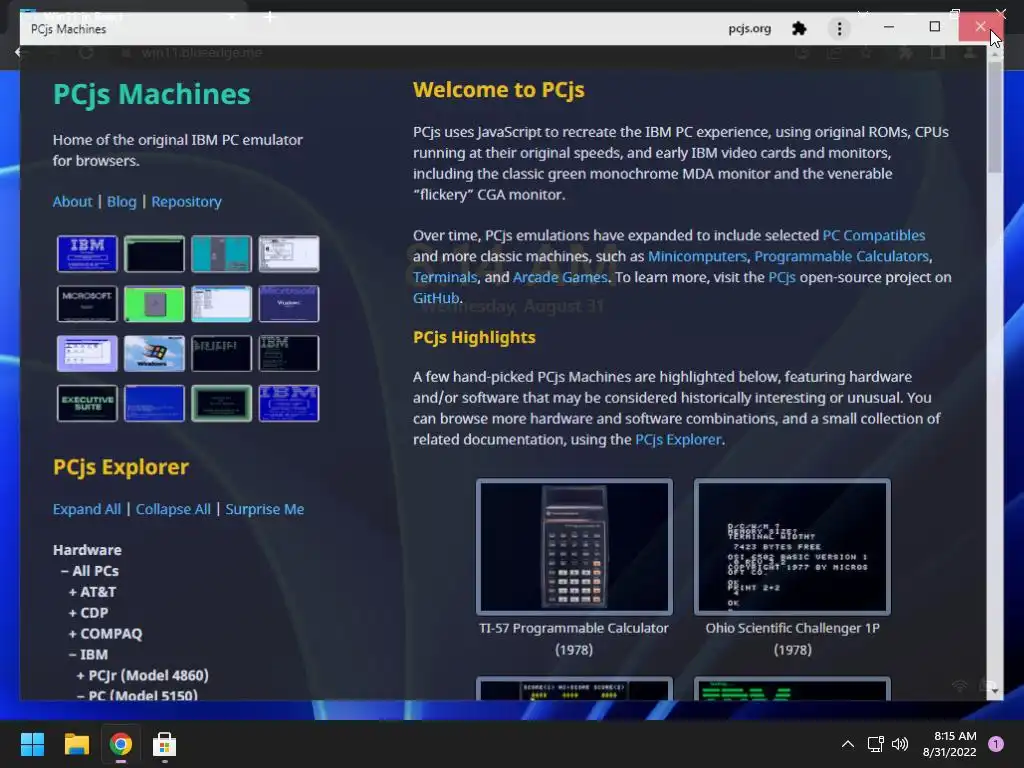Click the PCjs link before open-source project
This screenshot has width=1024, height=768.
point(781,277)
